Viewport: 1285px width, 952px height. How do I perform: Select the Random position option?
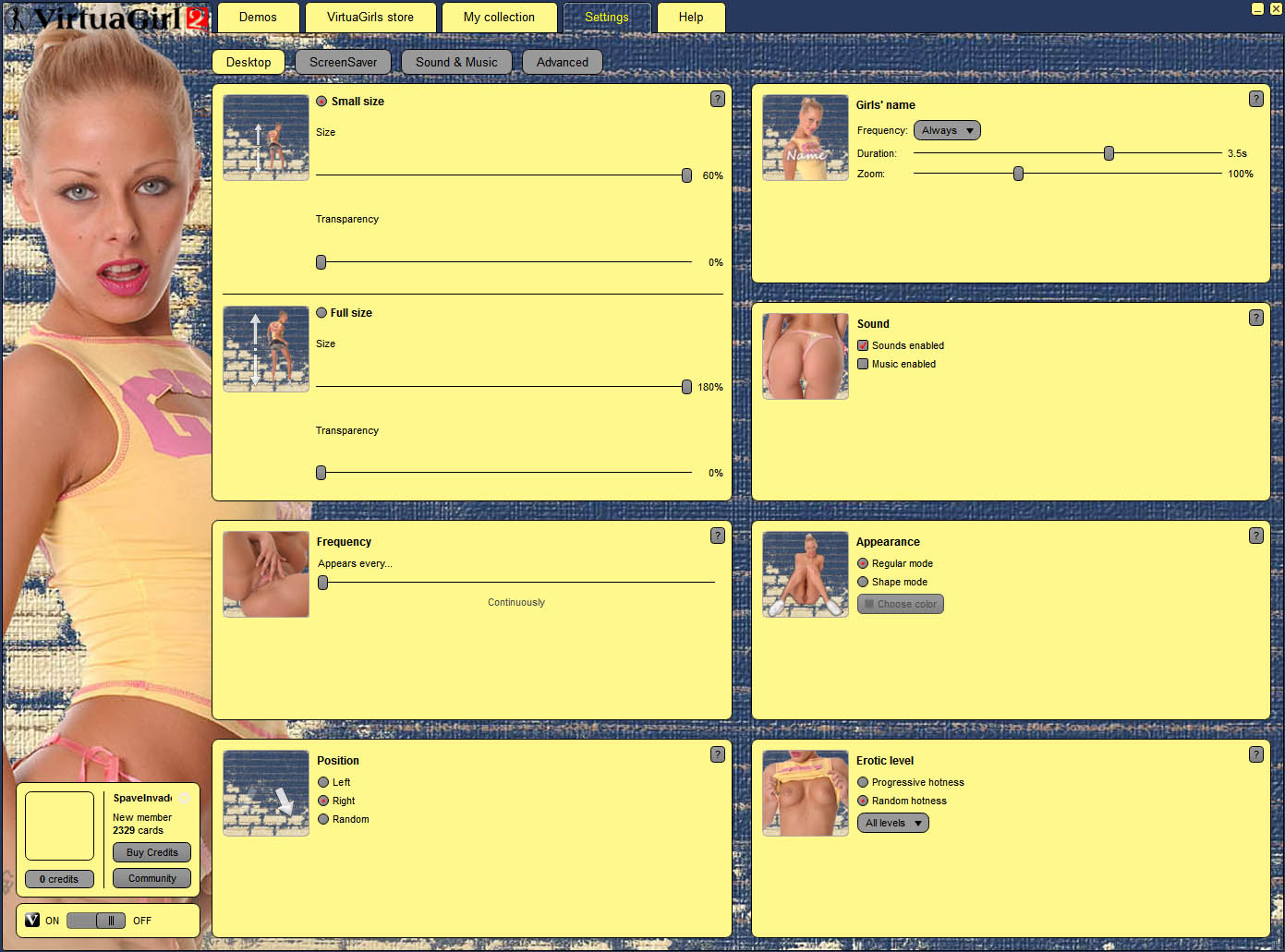click(x=323, y=819)
